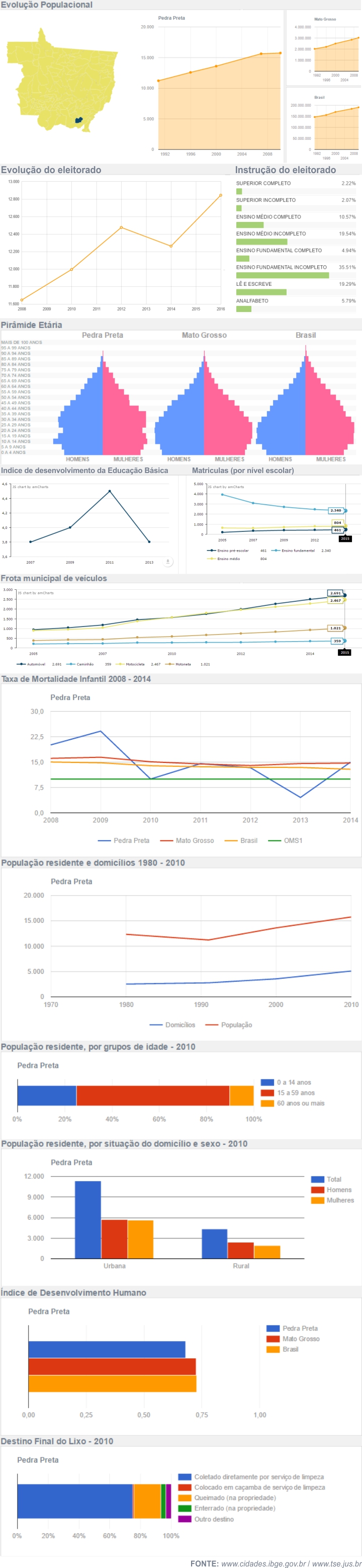This screenshot has height=1568, width=362.
Task: Click the Domicílios legend entry in population chart
Action: click(x=172, y=1025)
